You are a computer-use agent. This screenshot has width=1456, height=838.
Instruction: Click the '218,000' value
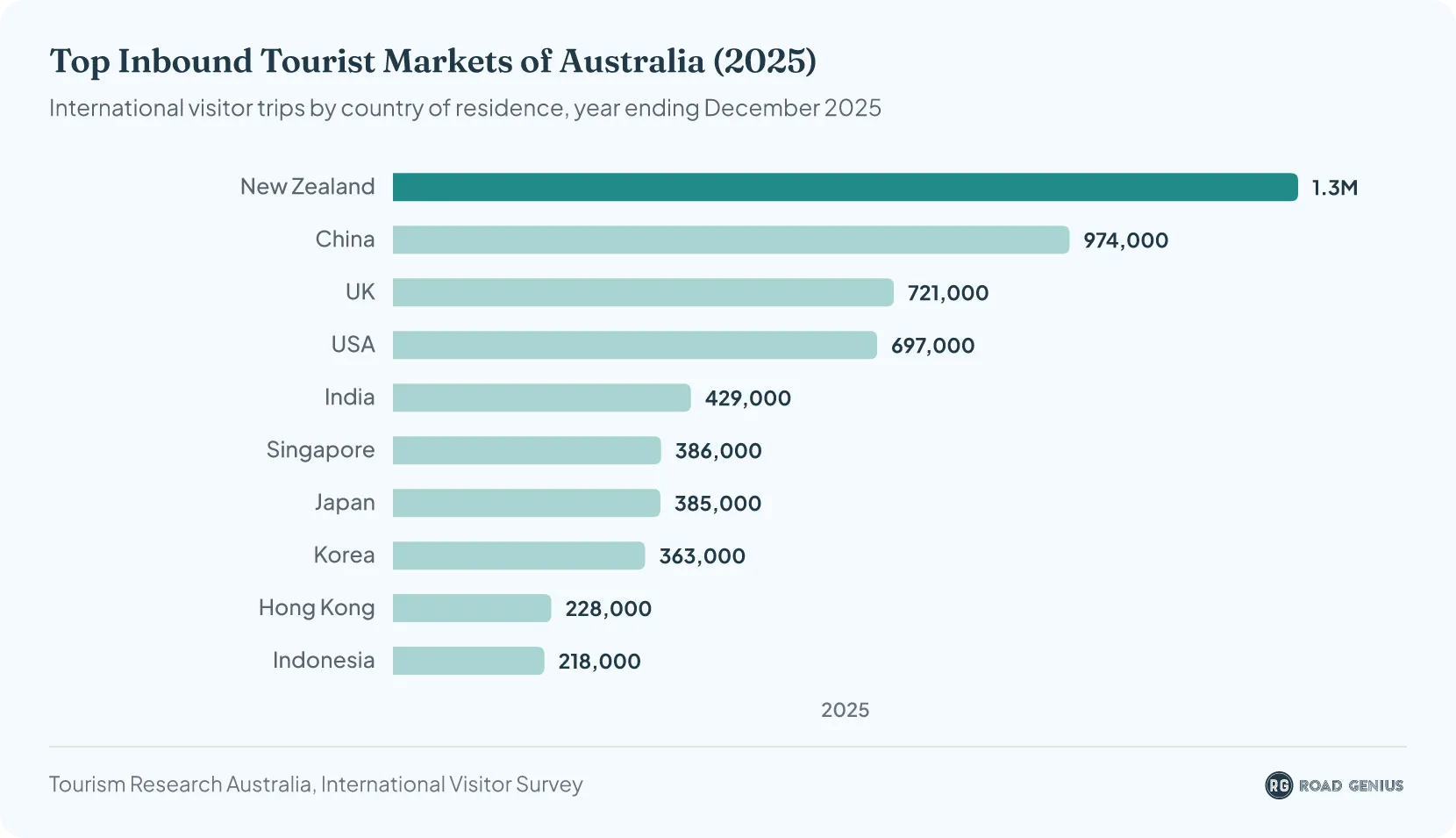(600, 662)
